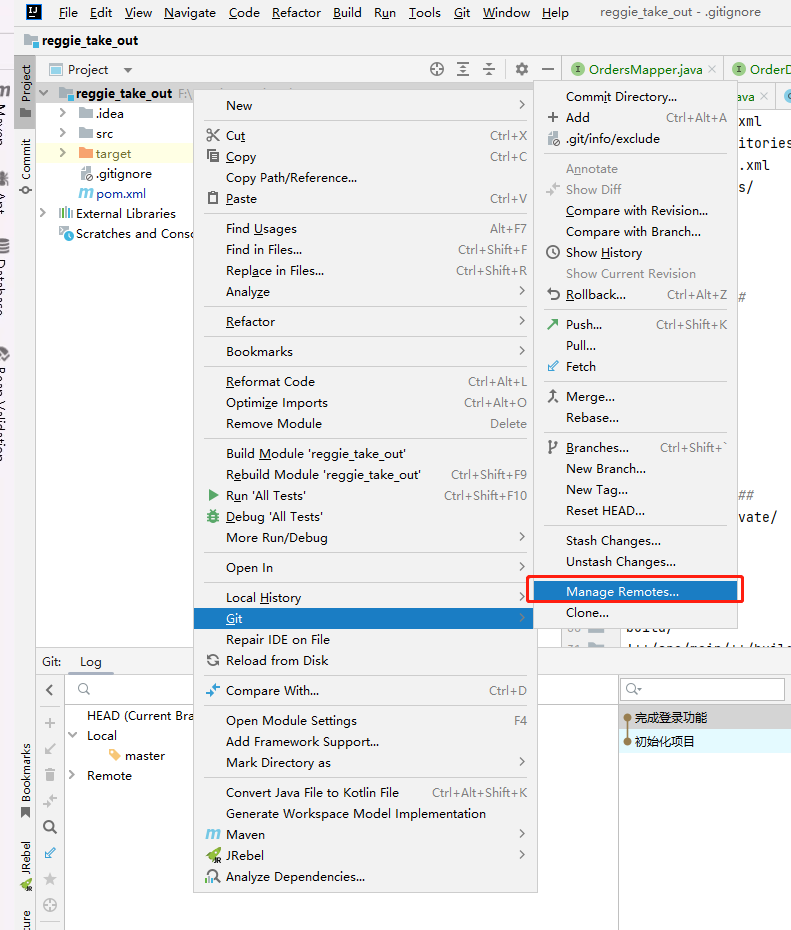Click Fetch in Git submenu

coord(635,367)
